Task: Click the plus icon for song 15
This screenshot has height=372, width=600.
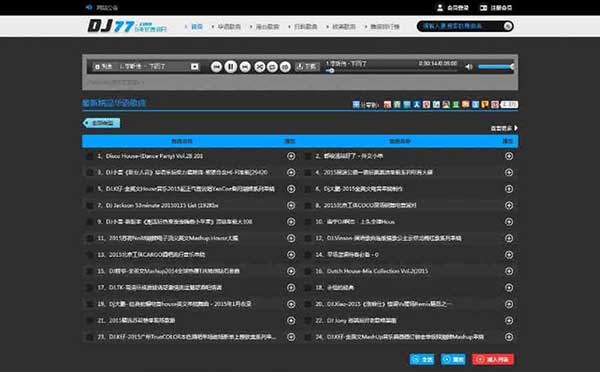Action: pyautogui.click(x=291, y=271)
